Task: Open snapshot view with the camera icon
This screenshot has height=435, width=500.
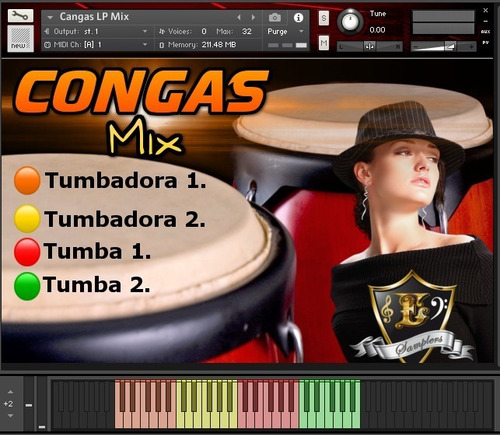Action: coord(275,17)
